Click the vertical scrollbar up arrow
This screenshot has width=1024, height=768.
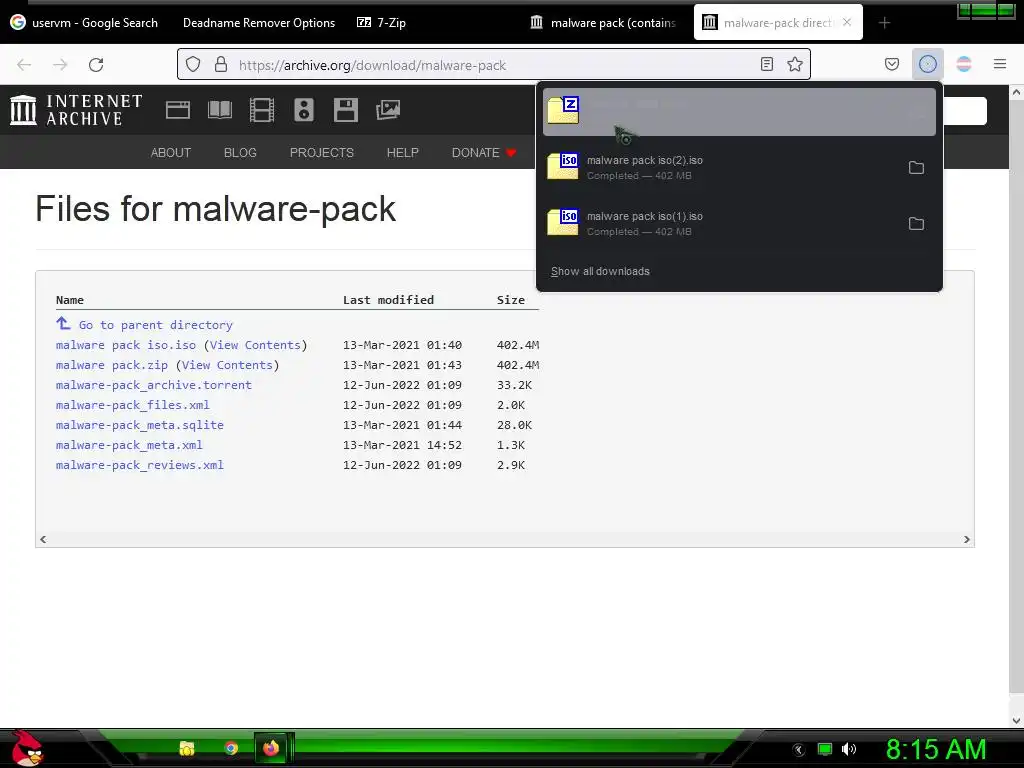point(1016,92)
